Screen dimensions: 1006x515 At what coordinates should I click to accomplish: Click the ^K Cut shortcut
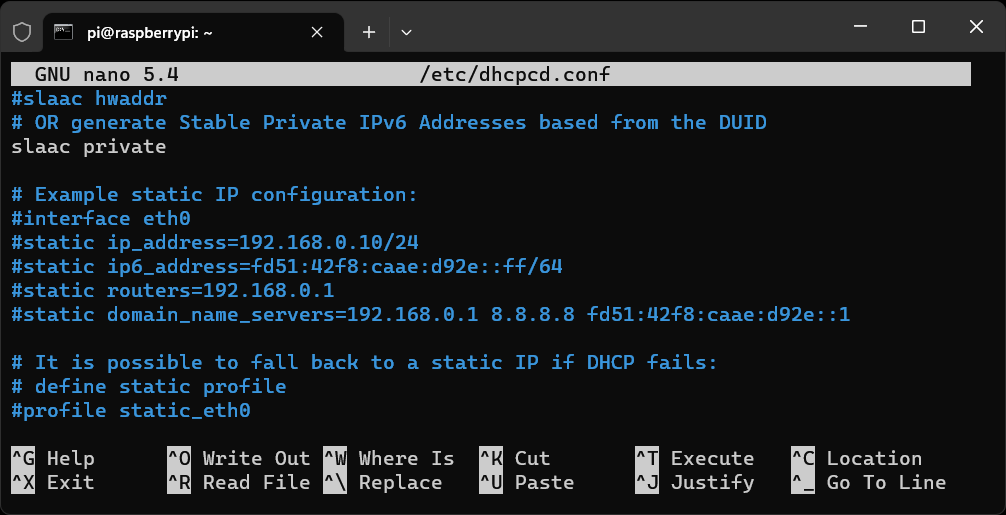click(515, 459)
